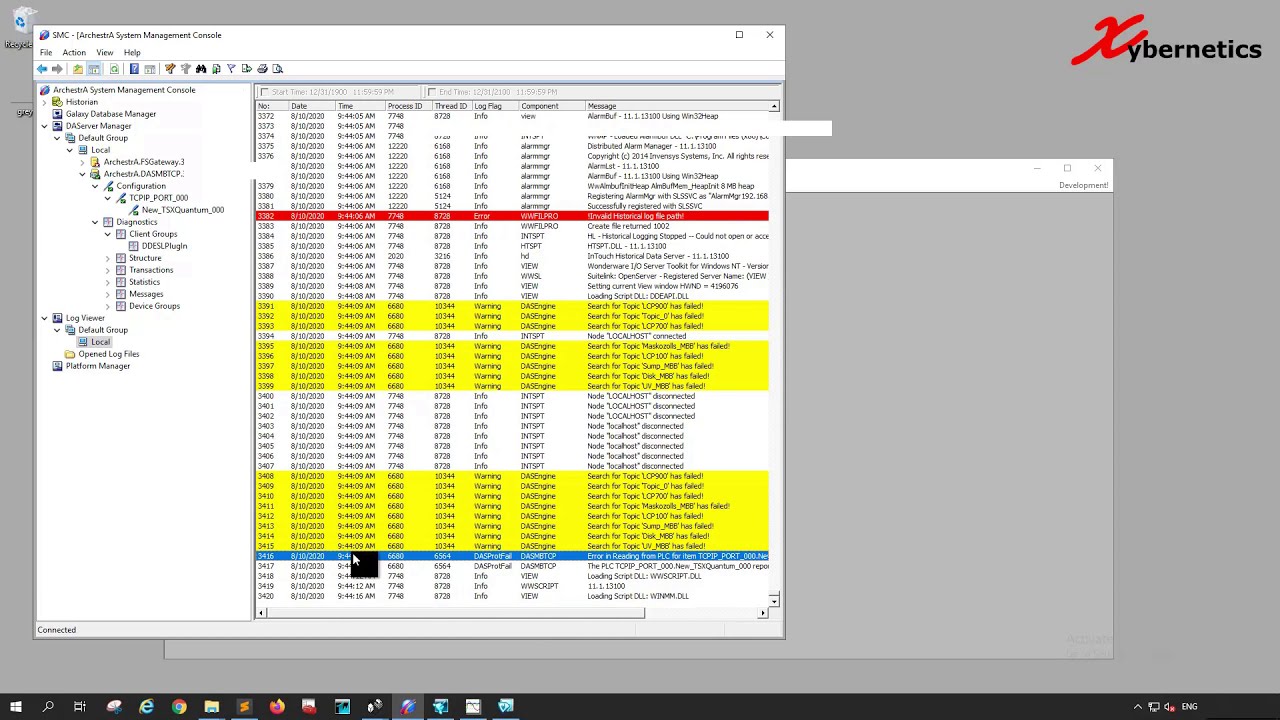
Task: Select the 'Loading Script DLL: WINMM.DLL' log row
Action: tap(512, 596)
